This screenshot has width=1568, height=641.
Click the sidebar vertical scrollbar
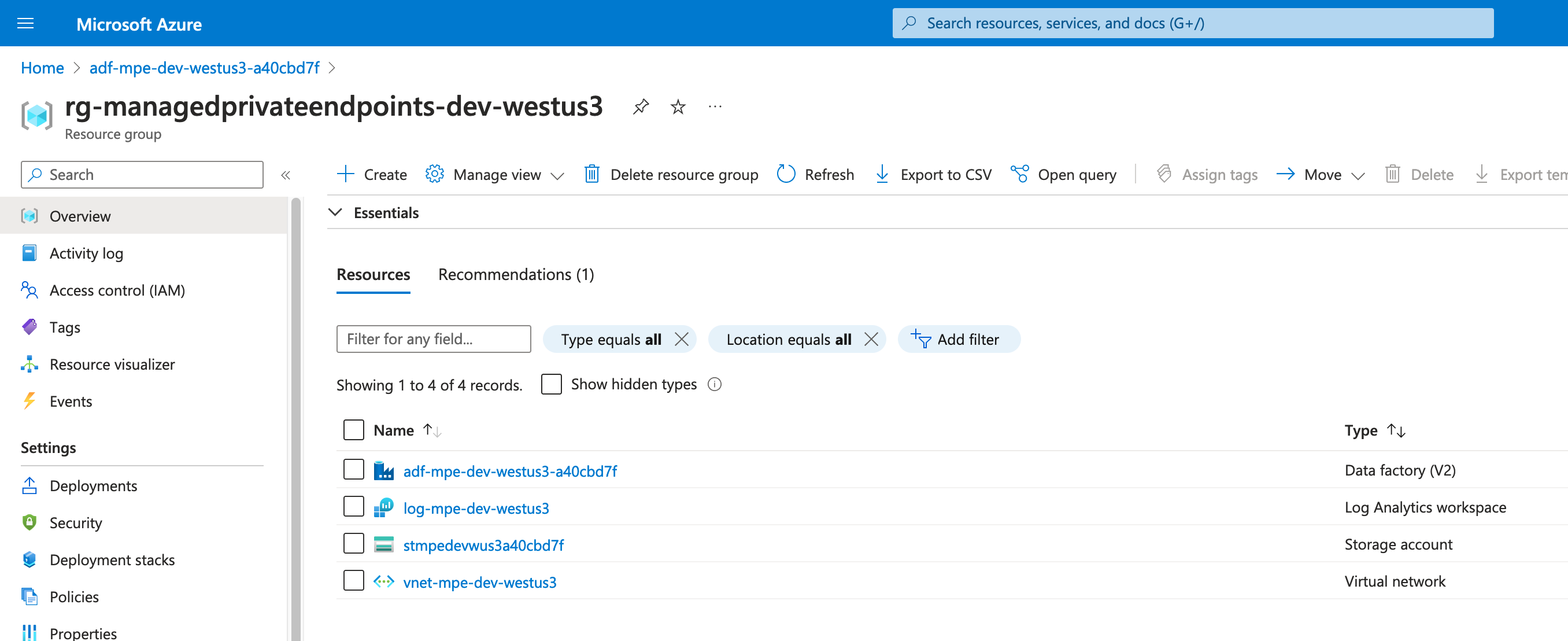tap(297, 419)
